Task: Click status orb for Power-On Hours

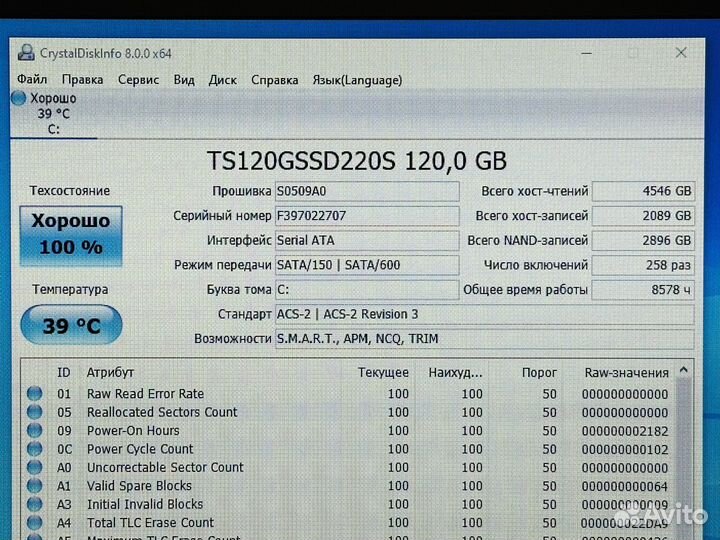Action: (x=34, y=430)
